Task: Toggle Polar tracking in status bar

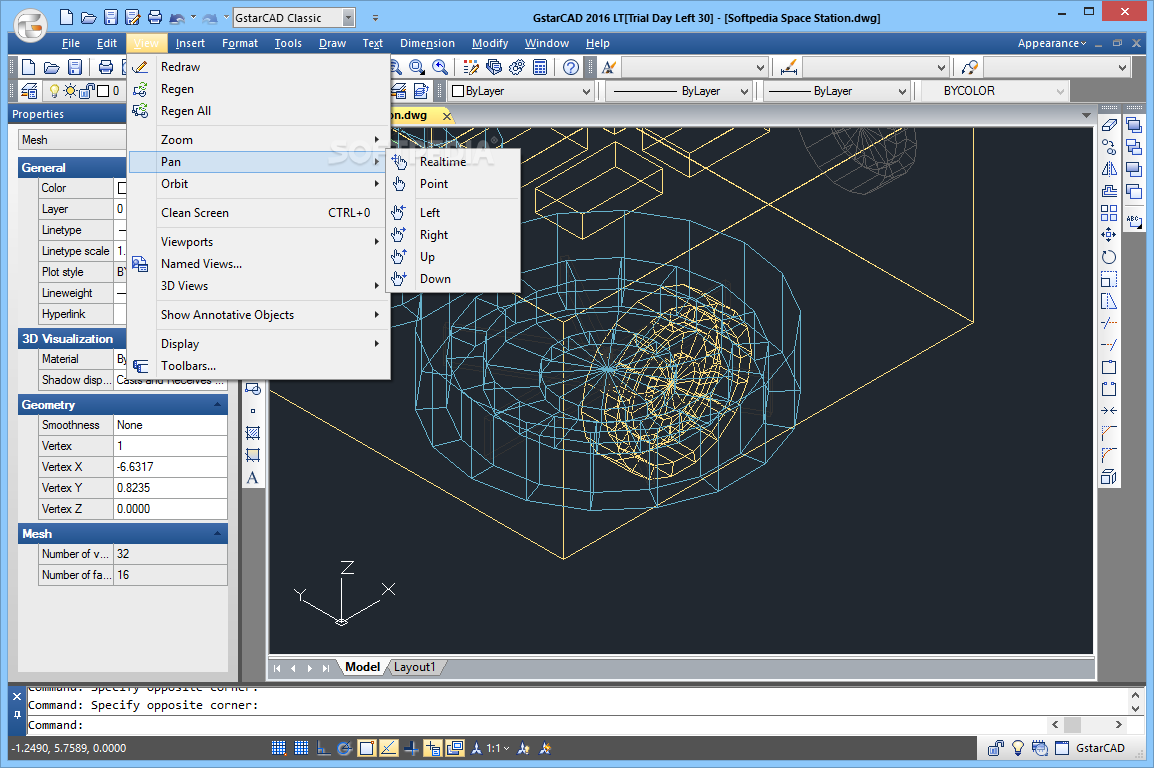Action: pyautogui.click(x=344, y=748)
